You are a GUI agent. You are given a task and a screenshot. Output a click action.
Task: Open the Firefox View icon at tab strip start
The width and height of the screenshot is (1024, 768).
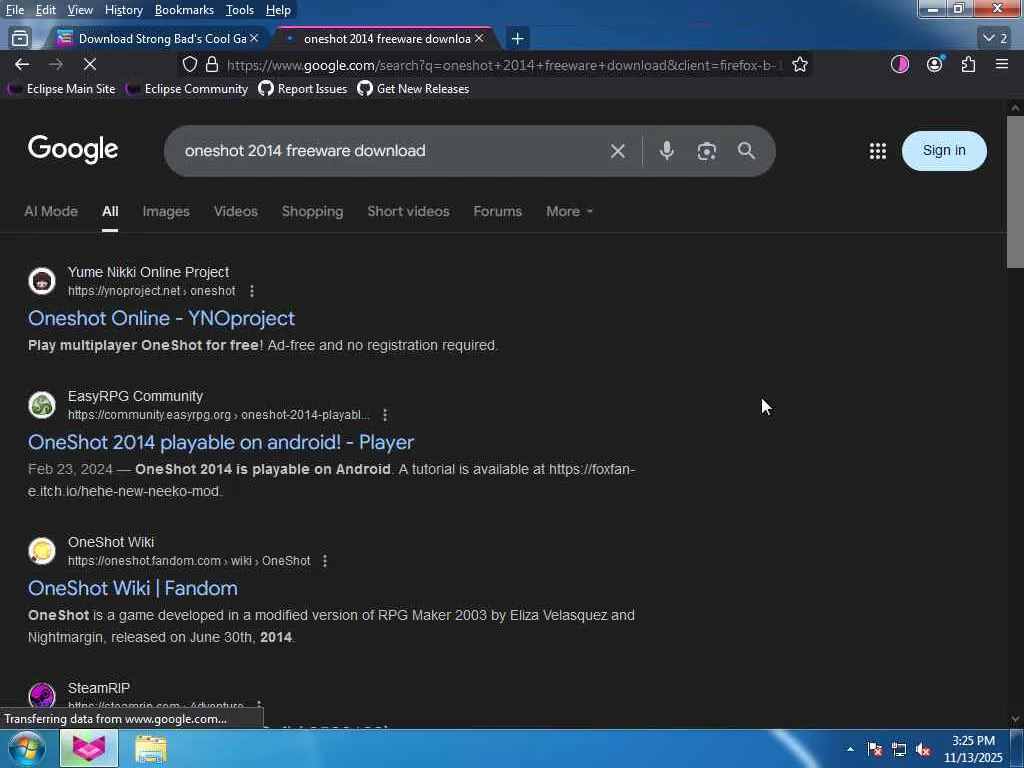[x=20, y=39]
